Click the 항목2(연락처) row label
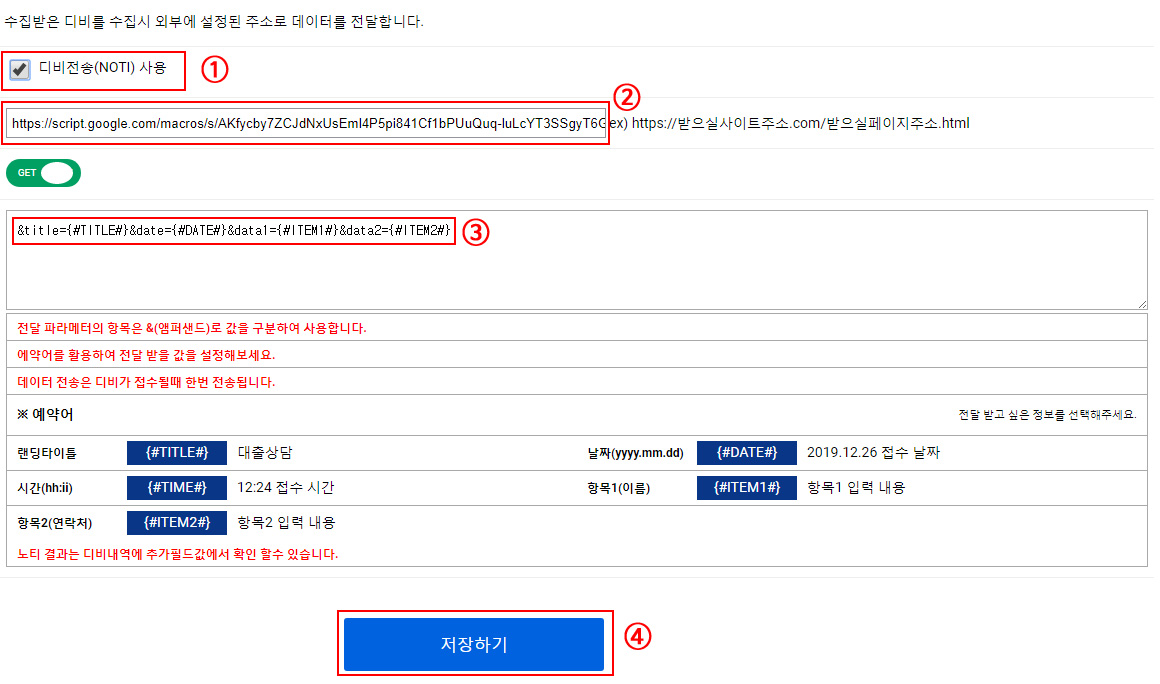Viewport: 1160px width, 684px height. coord(55,524)
